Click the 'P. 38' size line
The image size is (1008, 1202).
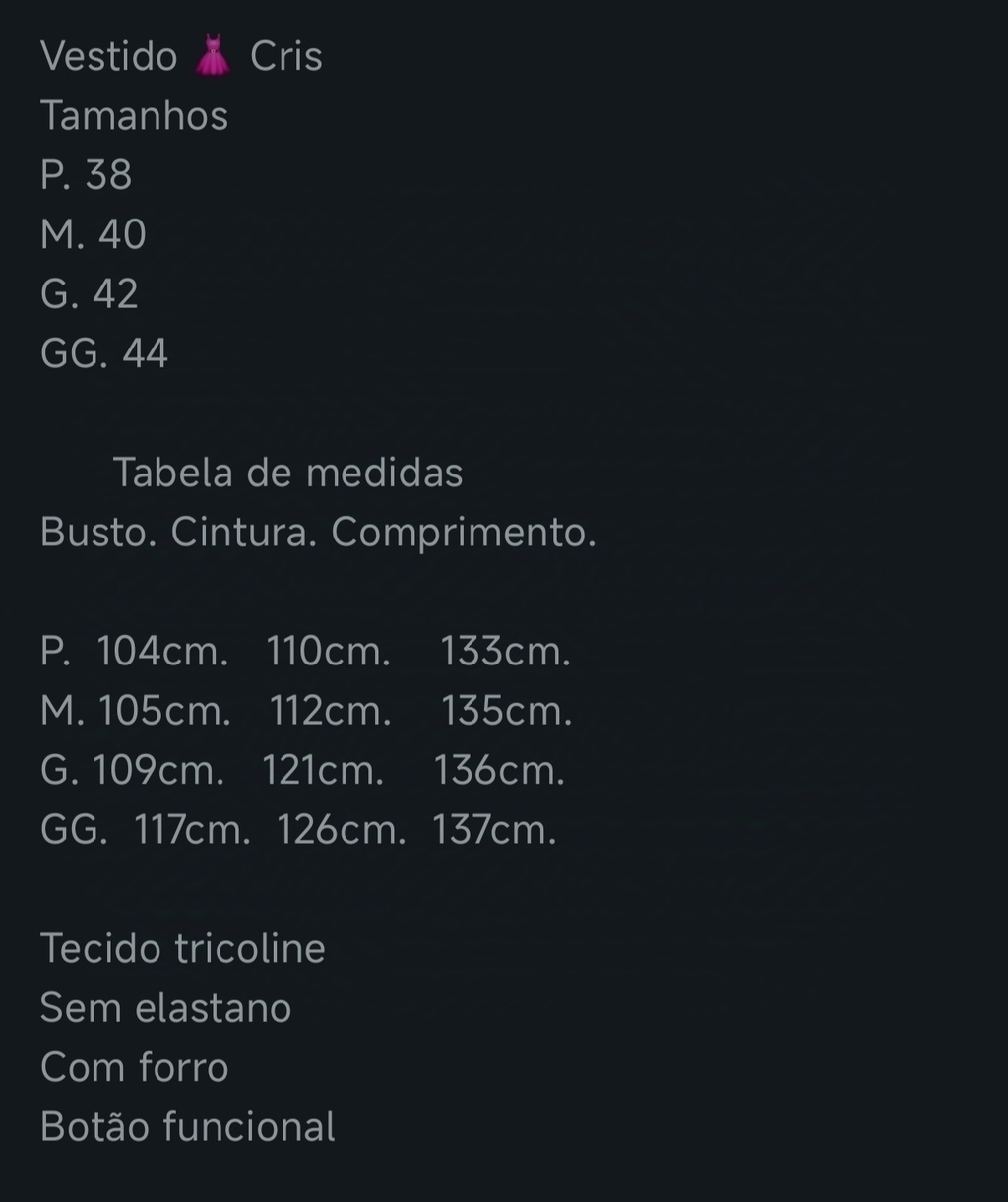click(87, 175)
